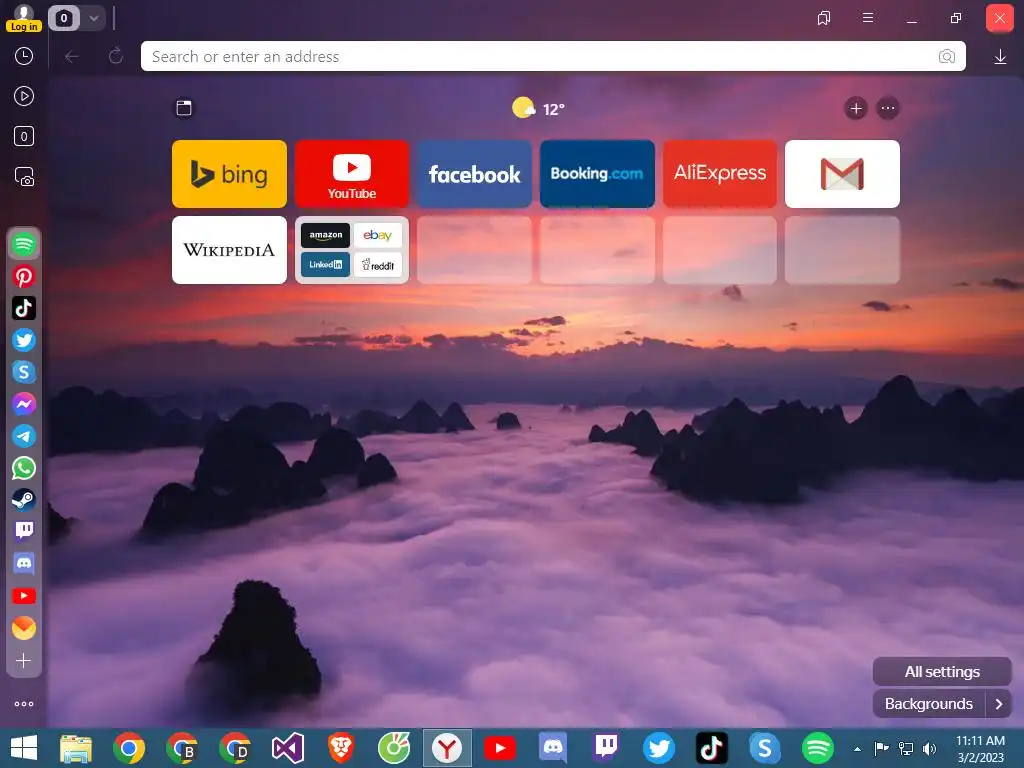Screen dimensions: 1024x768
Task: Launch Chrome Dev from the taskbar
Action: click(235, 748)
